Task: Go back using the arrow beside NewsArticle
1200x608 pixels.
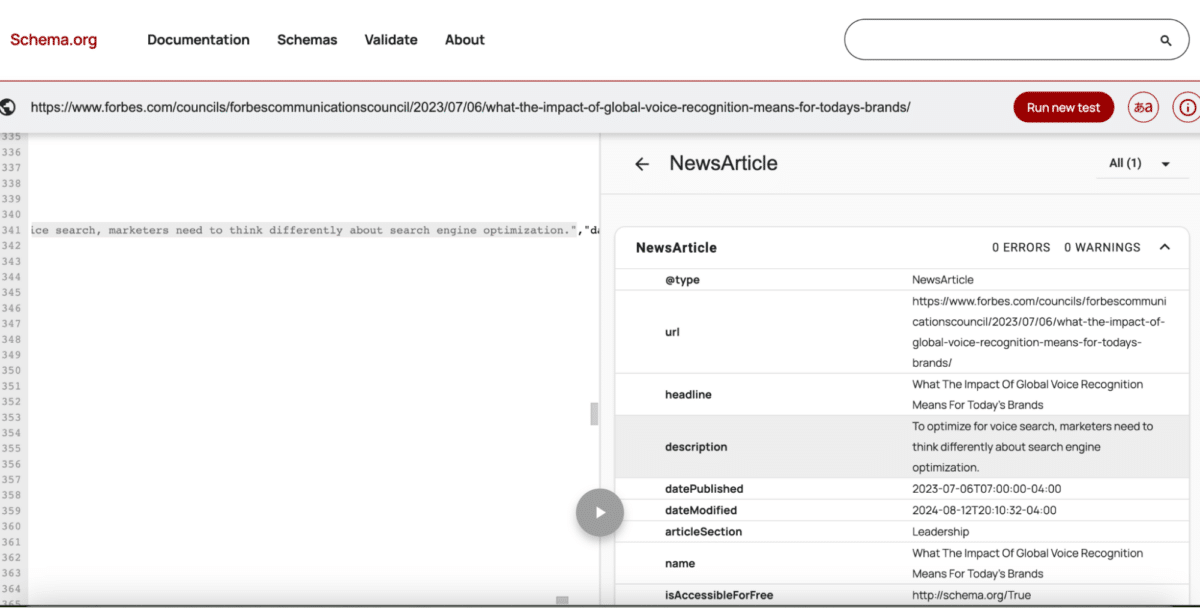Action: tap(642, 164)
